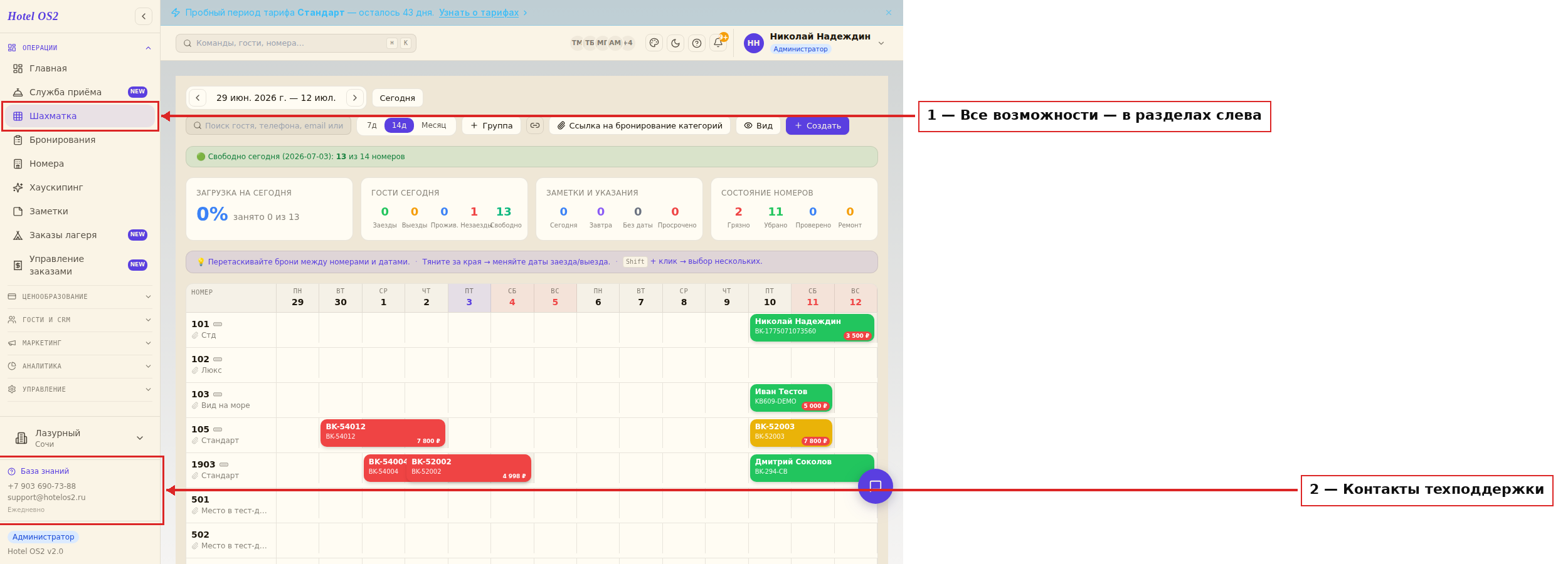Expand the Управление section
The image size is (1568, 564).
coord(80,389)
